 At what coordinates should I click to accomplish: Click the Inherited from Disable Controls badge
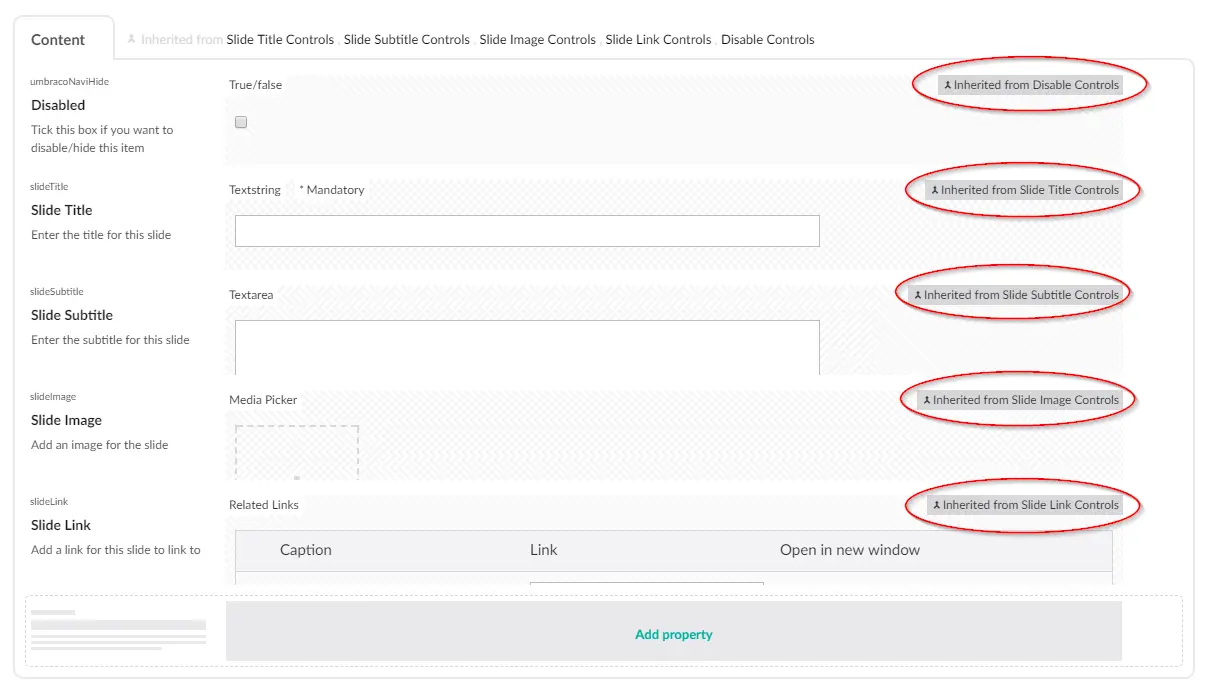(x=1030, y=85)
